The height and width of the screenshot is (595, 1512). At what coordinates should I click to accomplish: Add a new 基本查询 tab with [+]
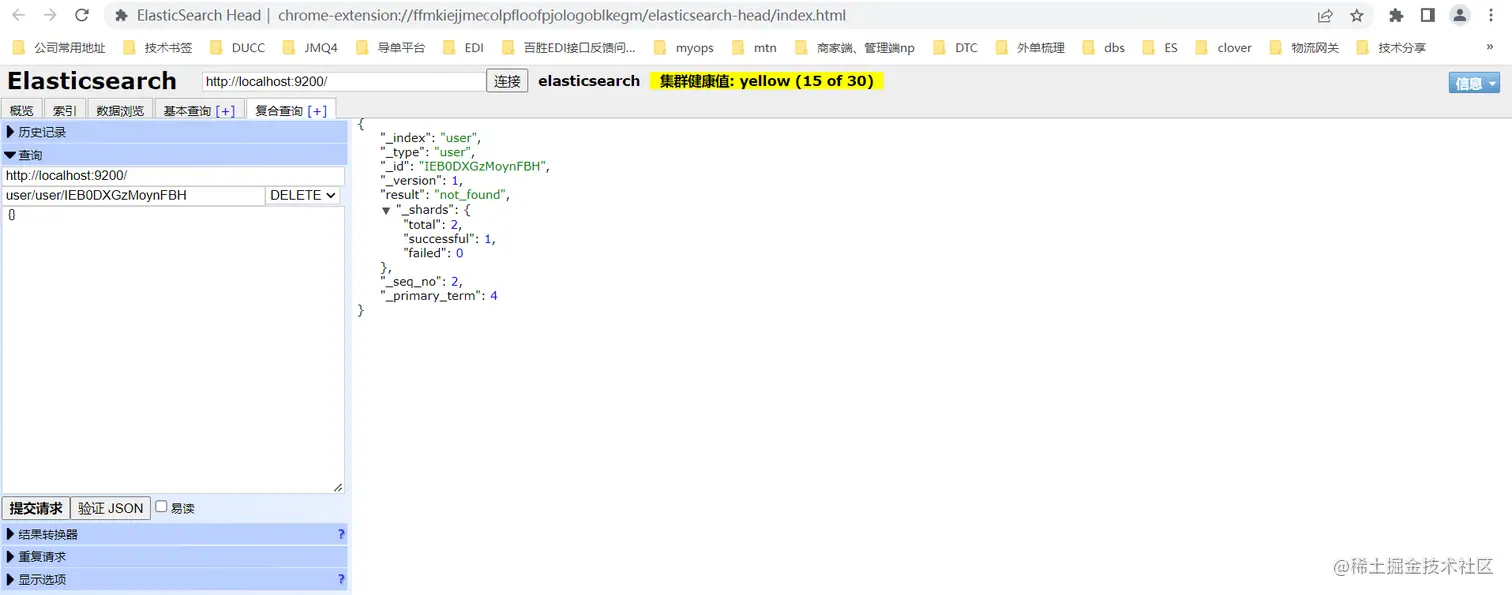225,111
